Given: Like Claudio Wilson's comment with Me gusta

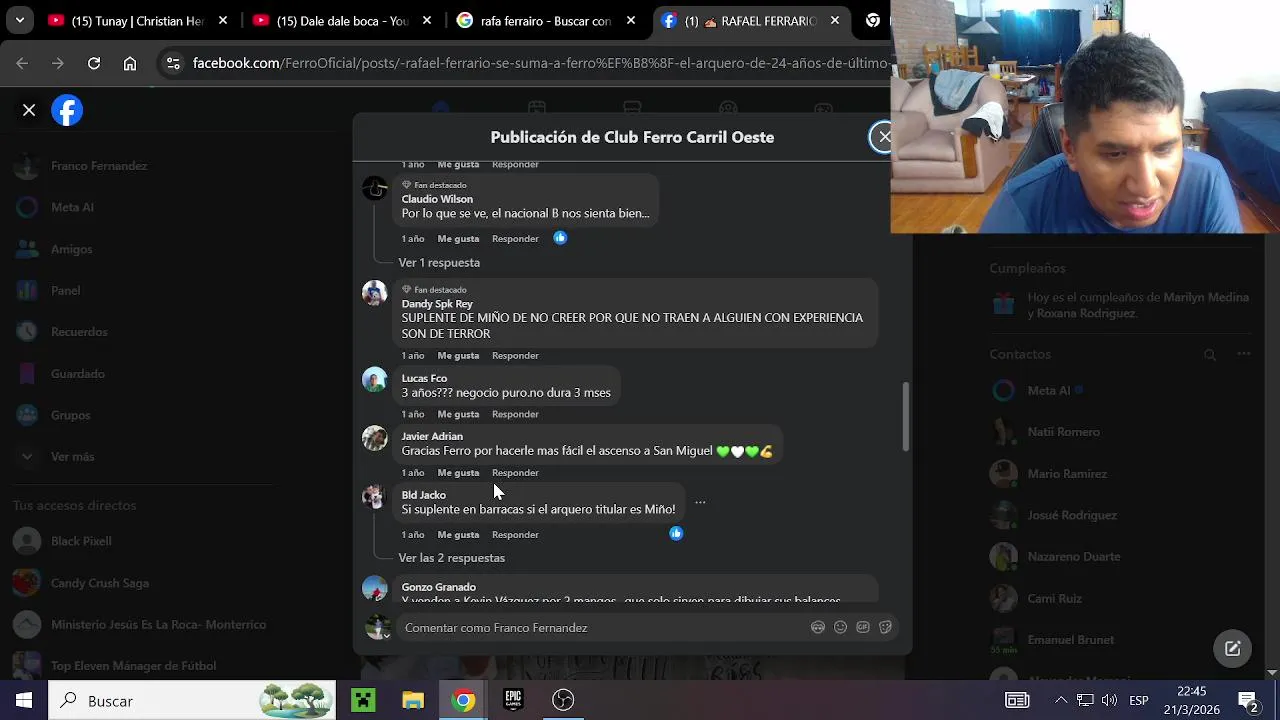Looking at the screenshot, I should click(x=458, y=239).
